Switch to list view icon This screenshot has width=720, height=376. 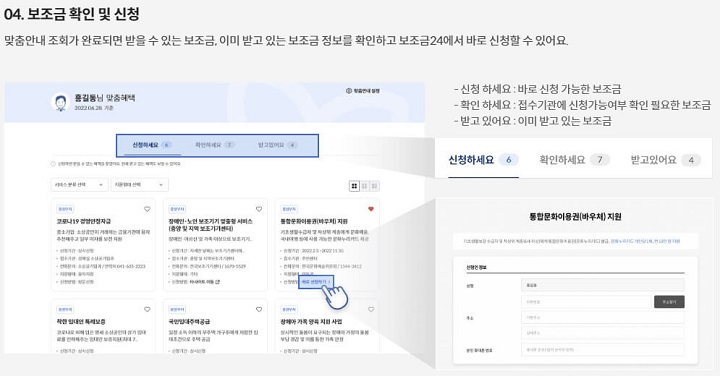coord(365,186)
